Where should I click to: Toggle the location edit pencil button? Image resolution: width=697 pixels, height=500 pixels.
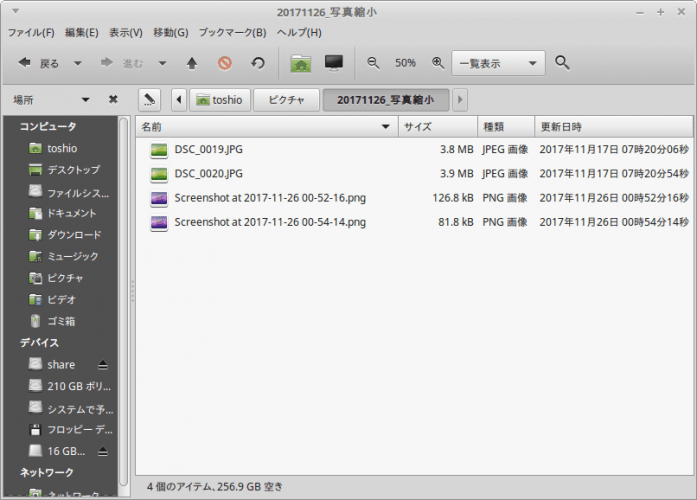[150, 99]
